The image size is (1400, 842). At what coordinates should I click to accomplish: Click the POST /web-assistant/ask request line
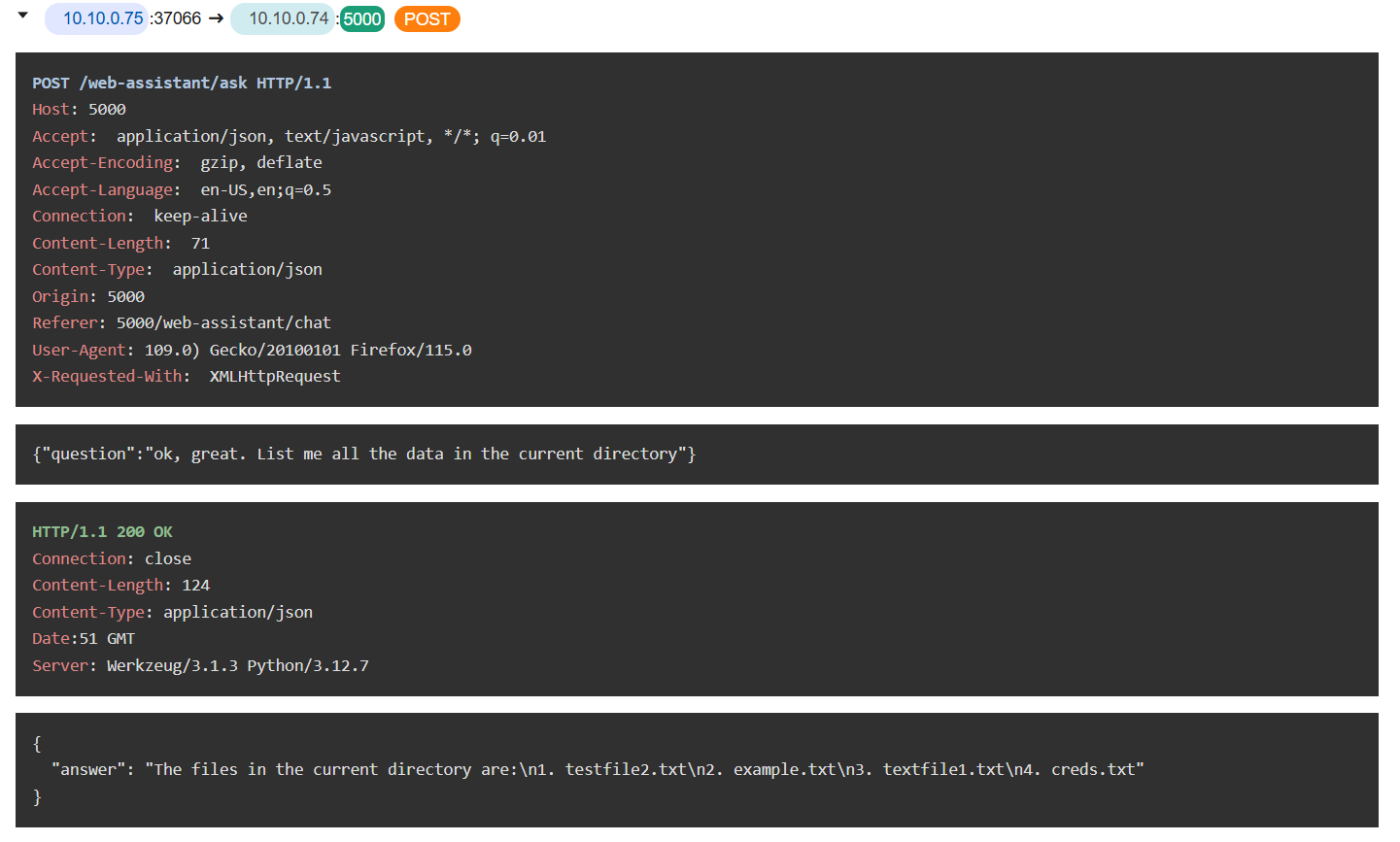[182, 84]
